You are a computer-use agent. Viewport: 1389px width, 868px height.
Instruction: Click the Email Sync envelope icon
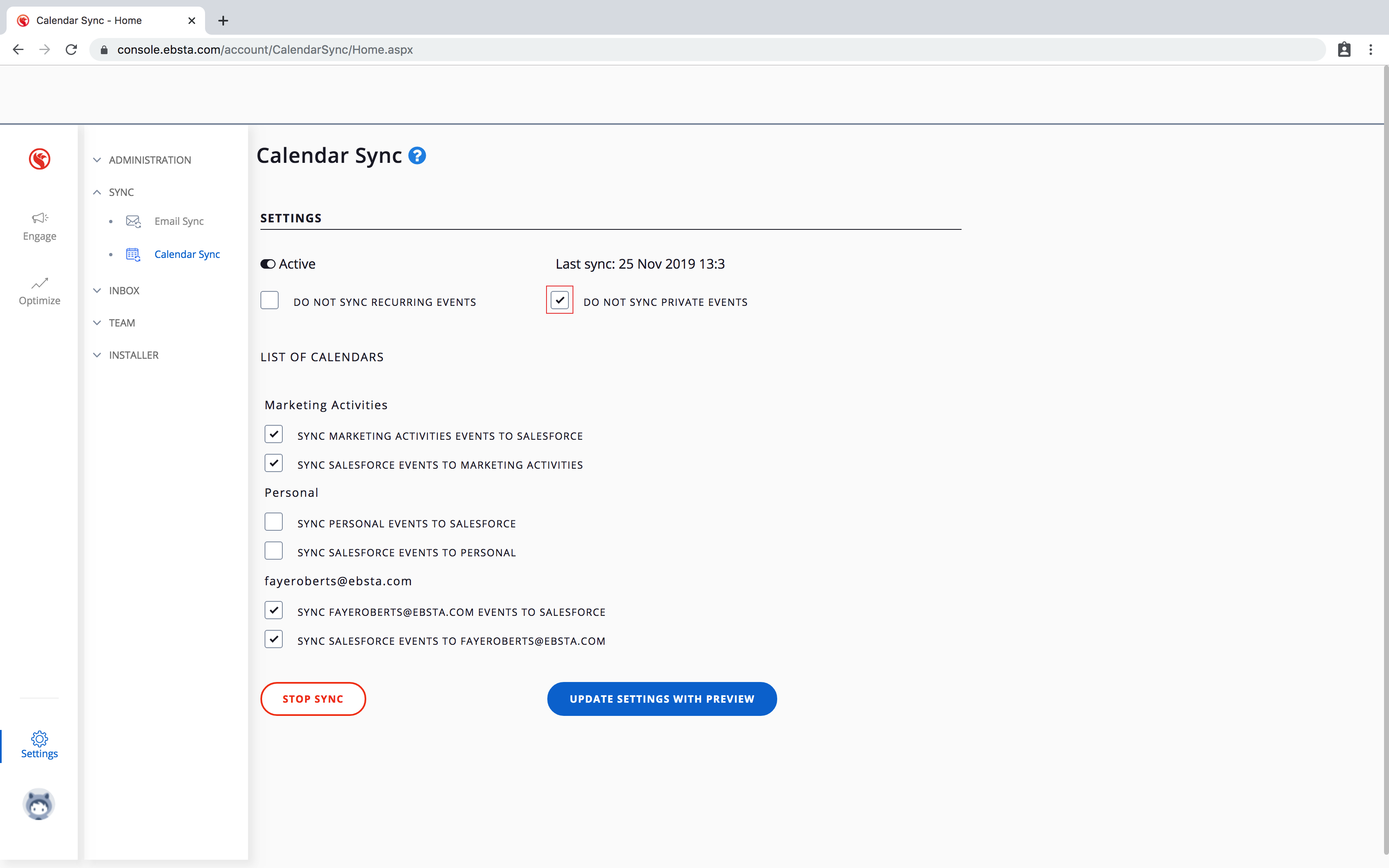(x=133, y=222)
